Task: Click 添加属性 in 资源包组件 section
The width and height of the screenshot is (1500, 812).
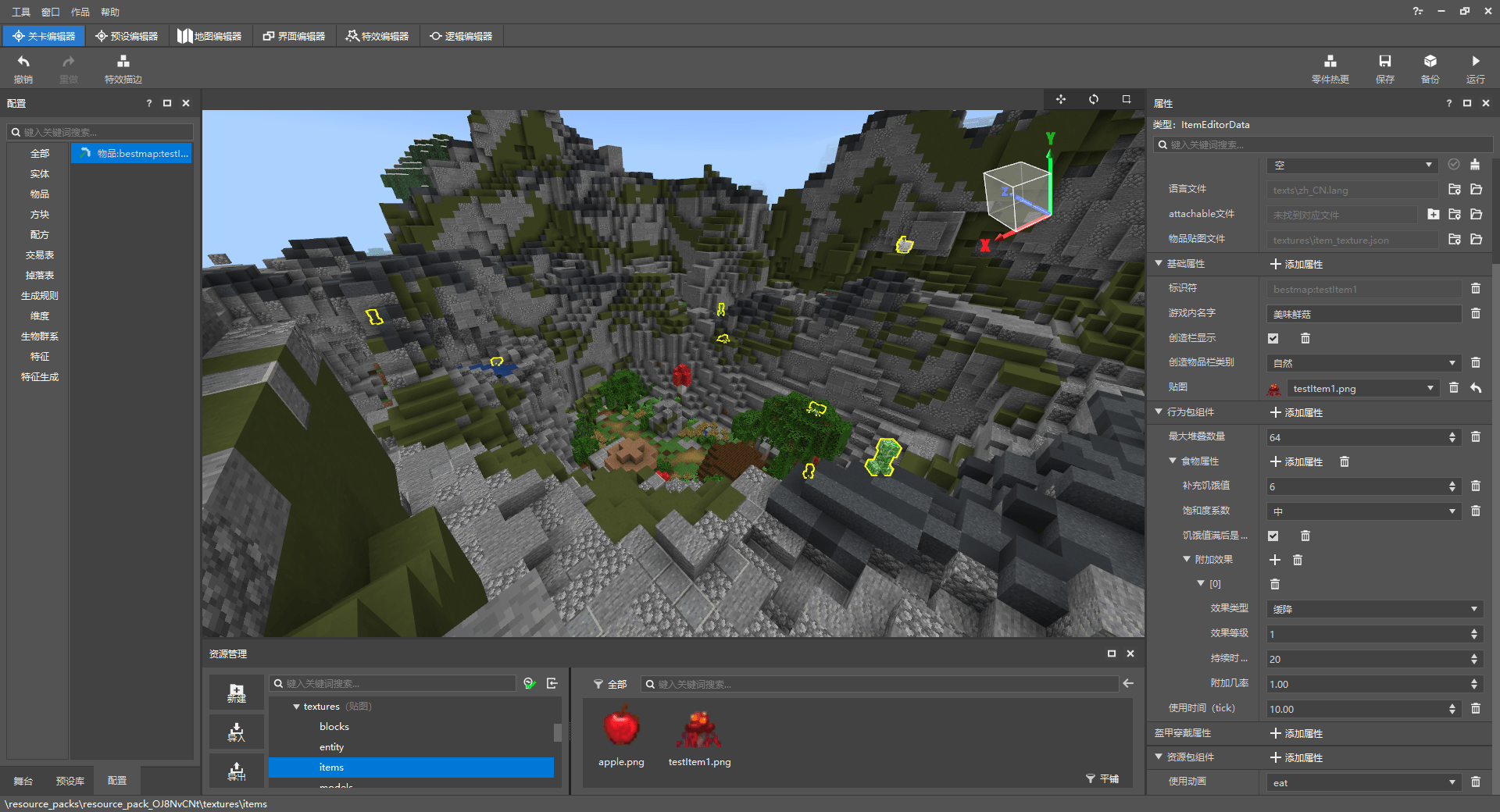Action: click(x=1297, y=758)
